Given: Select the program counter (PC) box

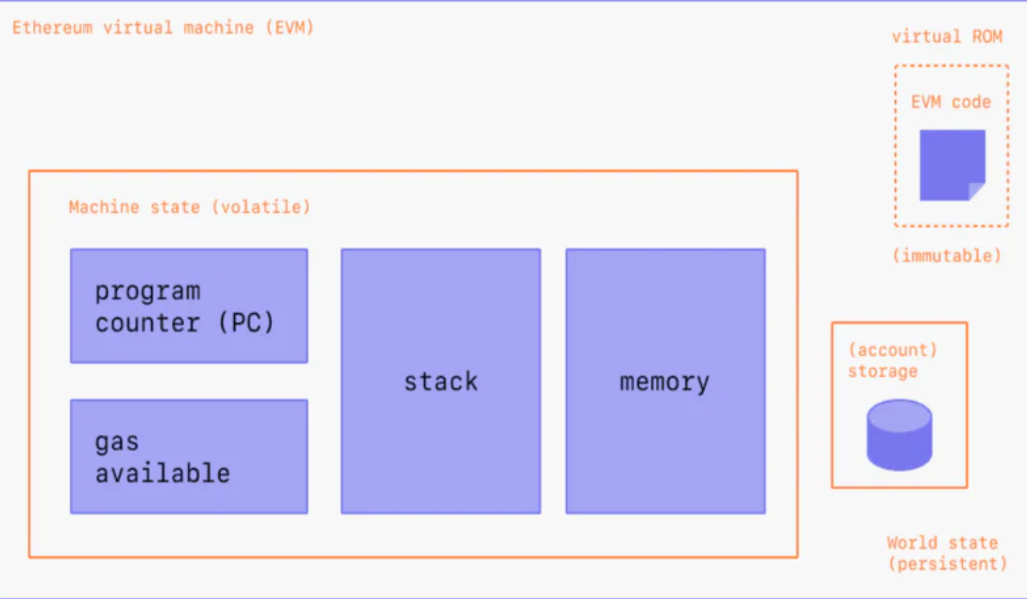Looking at the screenshot, I should (x=189, y=306).
